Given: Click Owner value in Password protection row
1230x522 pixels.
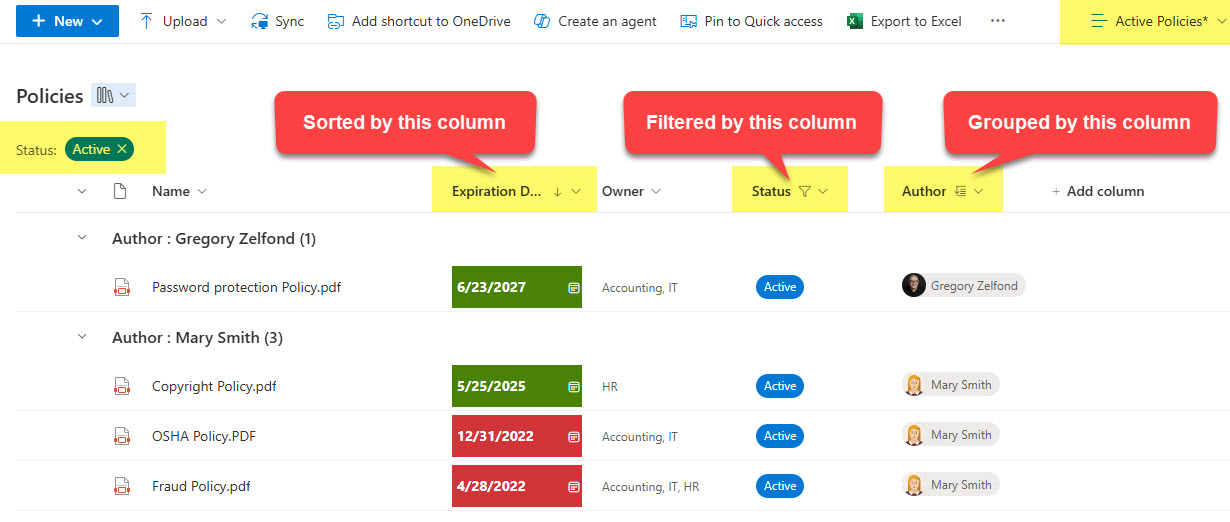Looking at the screenshot, I should pos(640,288).
